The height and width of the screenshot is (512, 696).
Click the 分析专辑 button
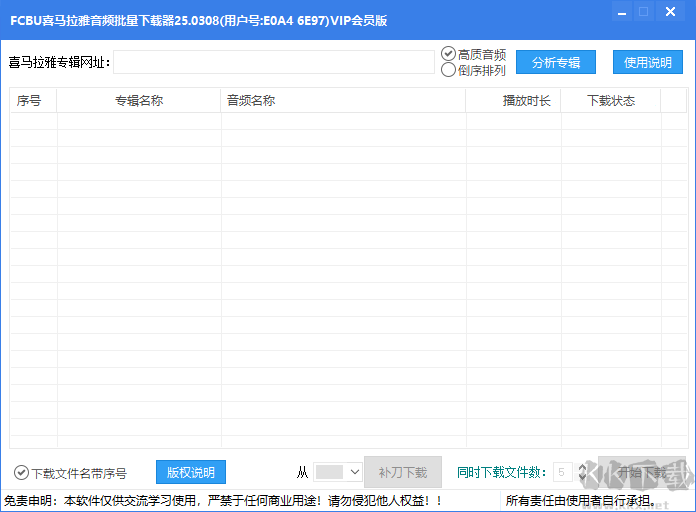[x=556, y=63]
